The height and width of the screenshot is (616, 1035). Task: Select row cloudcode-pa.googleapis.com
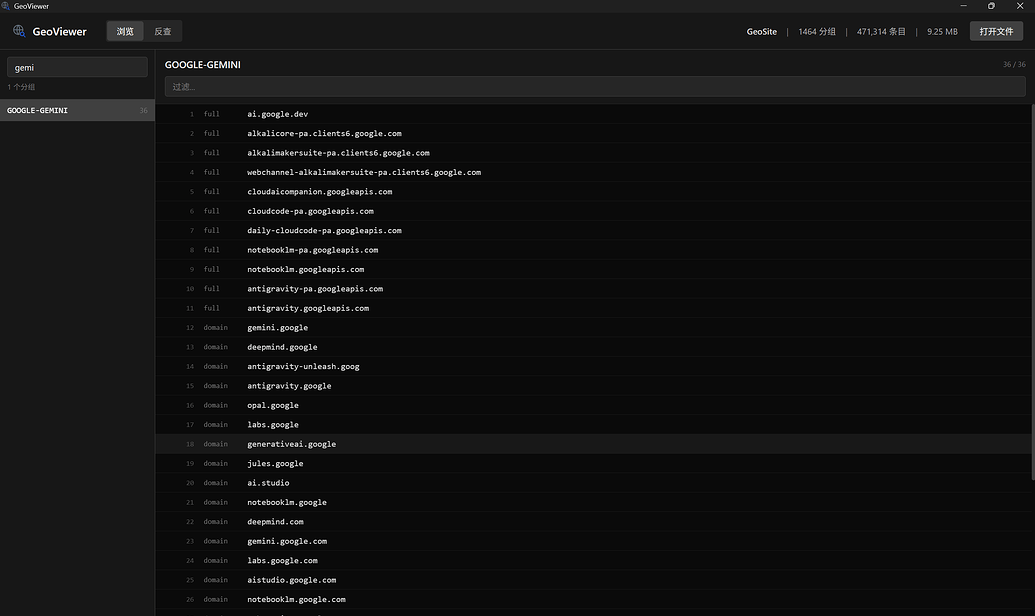(593, 211)
